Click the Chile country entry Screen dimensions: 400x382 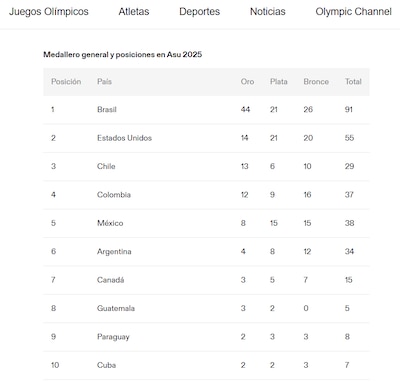pos(106,166)
